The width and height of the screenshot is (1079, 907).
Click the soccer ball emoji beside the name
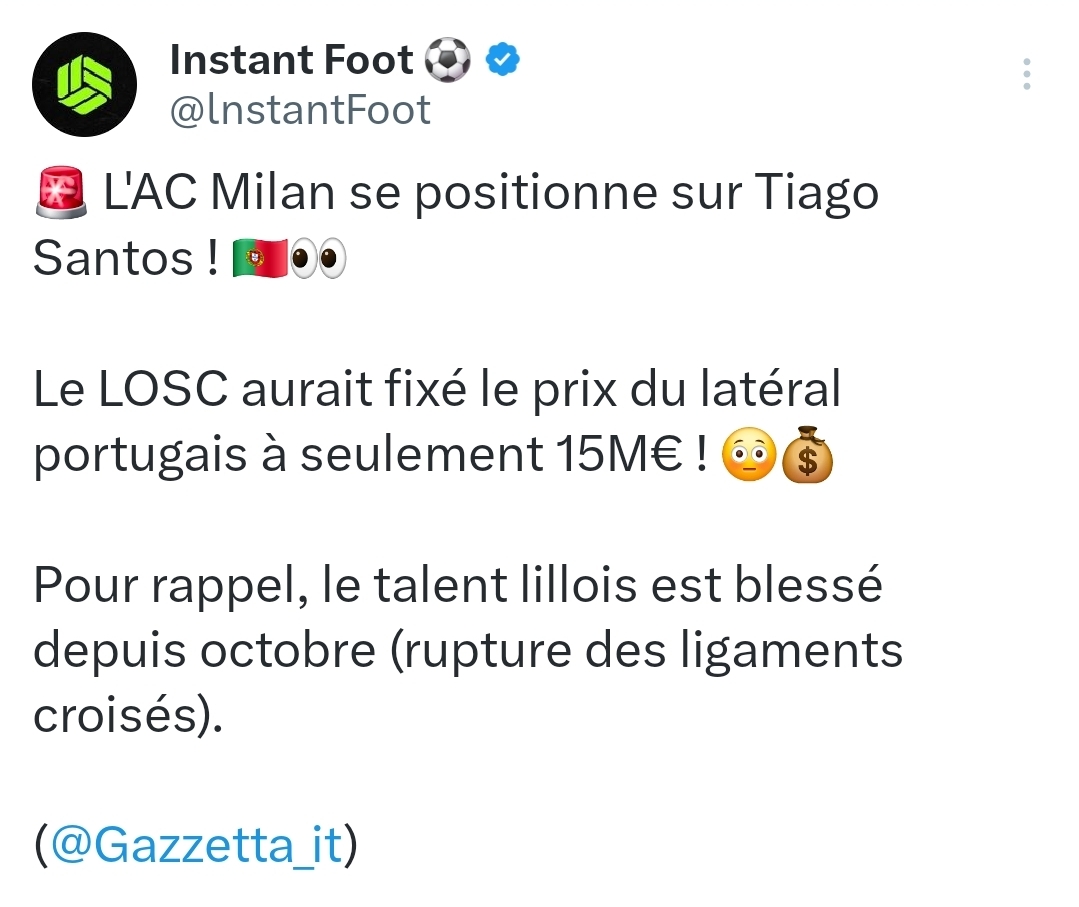click(447, 60)
